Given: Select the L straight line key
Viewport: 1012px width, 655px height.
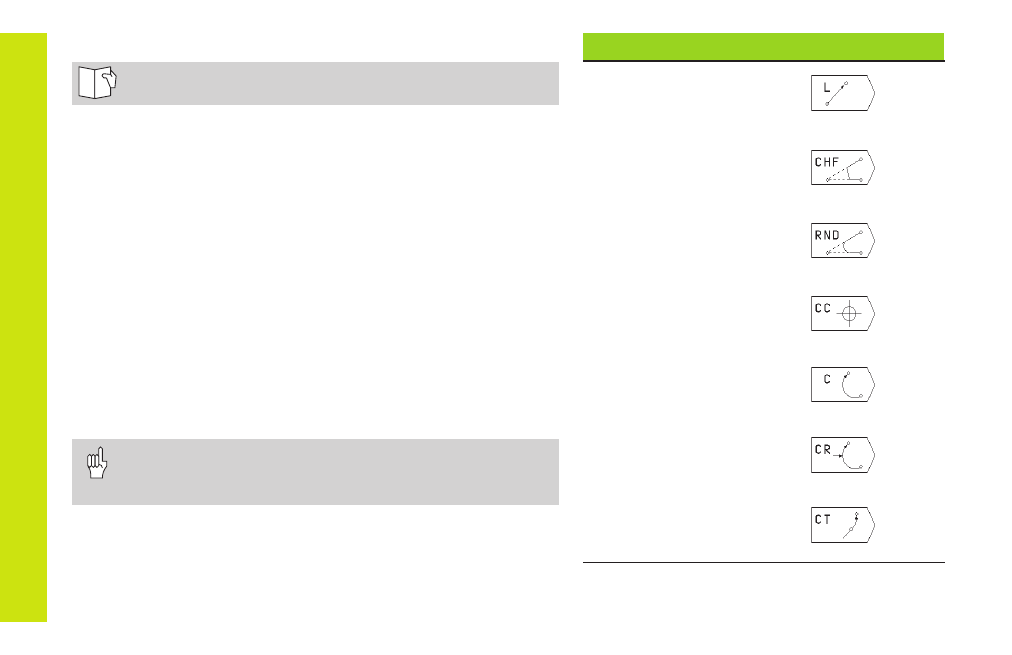Looking at the screenshot, I should pyautogui.click(x=843, y=93).
